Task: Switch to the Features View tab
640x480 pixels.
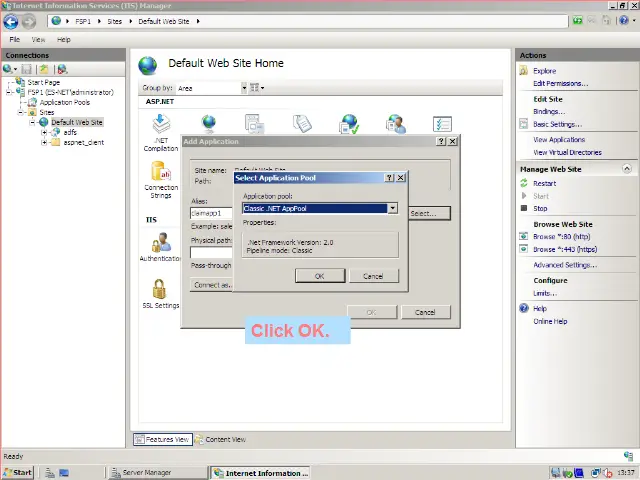Action: 163,440
